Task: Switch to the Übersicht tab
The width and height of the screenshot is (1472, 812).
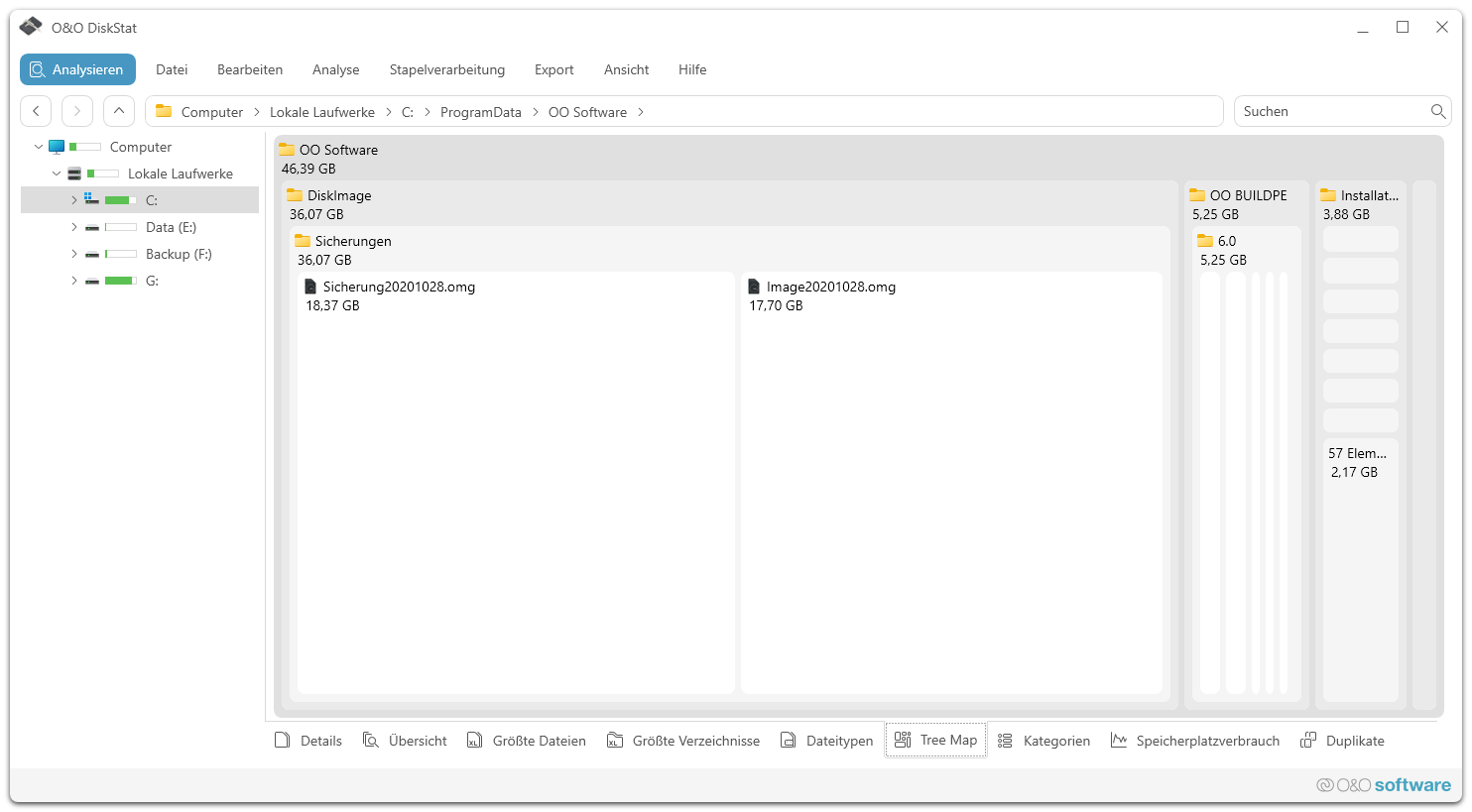Action: point(405,741)
